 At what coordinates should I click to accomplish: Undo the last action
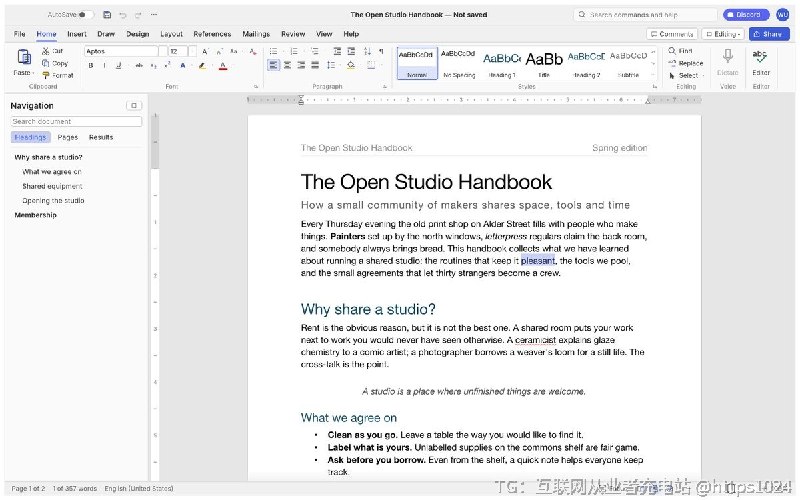(x=122, y=15)
